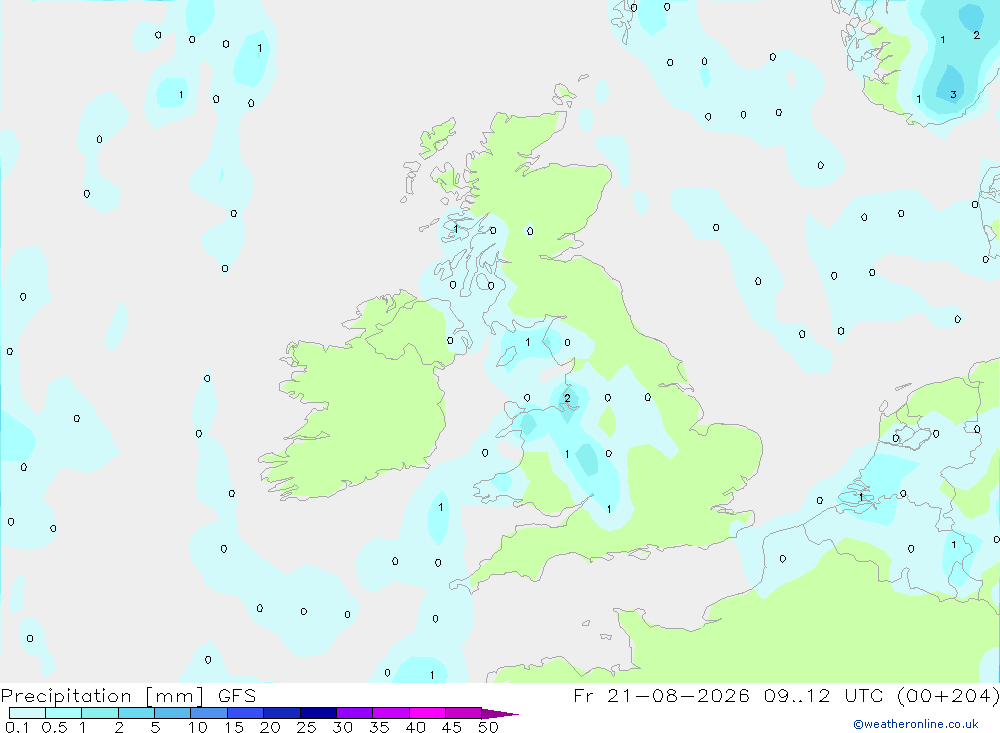Click the '40' legend scale label
Screen dimensions: 1000x733
pyautogui.click(x=415, y=727)
